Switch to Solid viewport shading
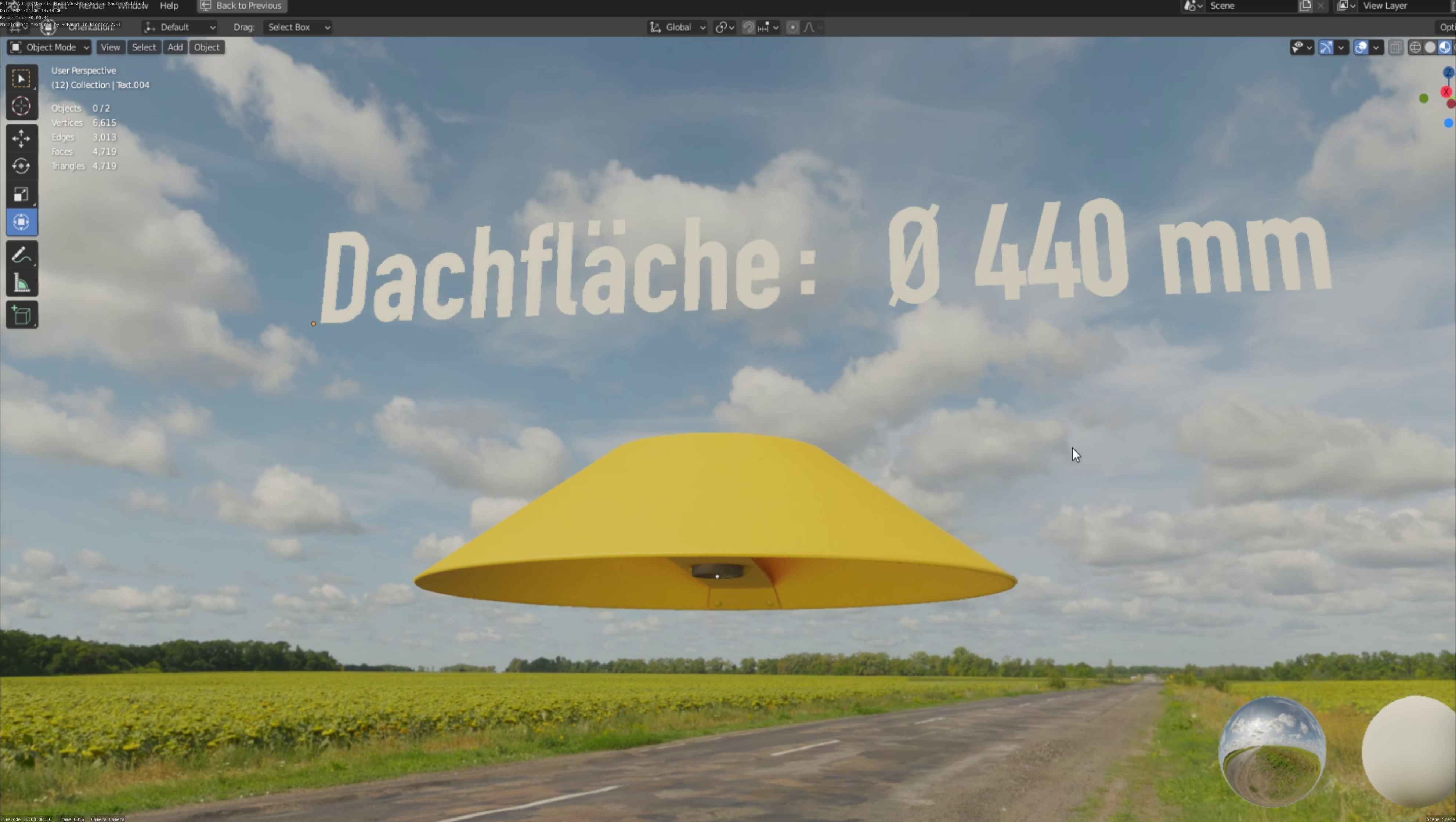The image size is (1456, 822). click(x=1430, y=47)
